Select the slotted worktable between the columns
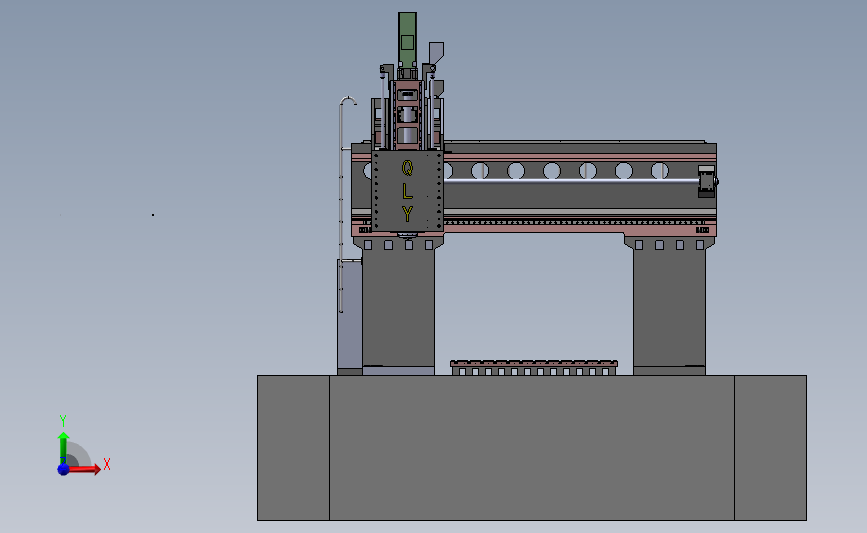The width and height of the screenshot is (867, 533). pos(534,368)
